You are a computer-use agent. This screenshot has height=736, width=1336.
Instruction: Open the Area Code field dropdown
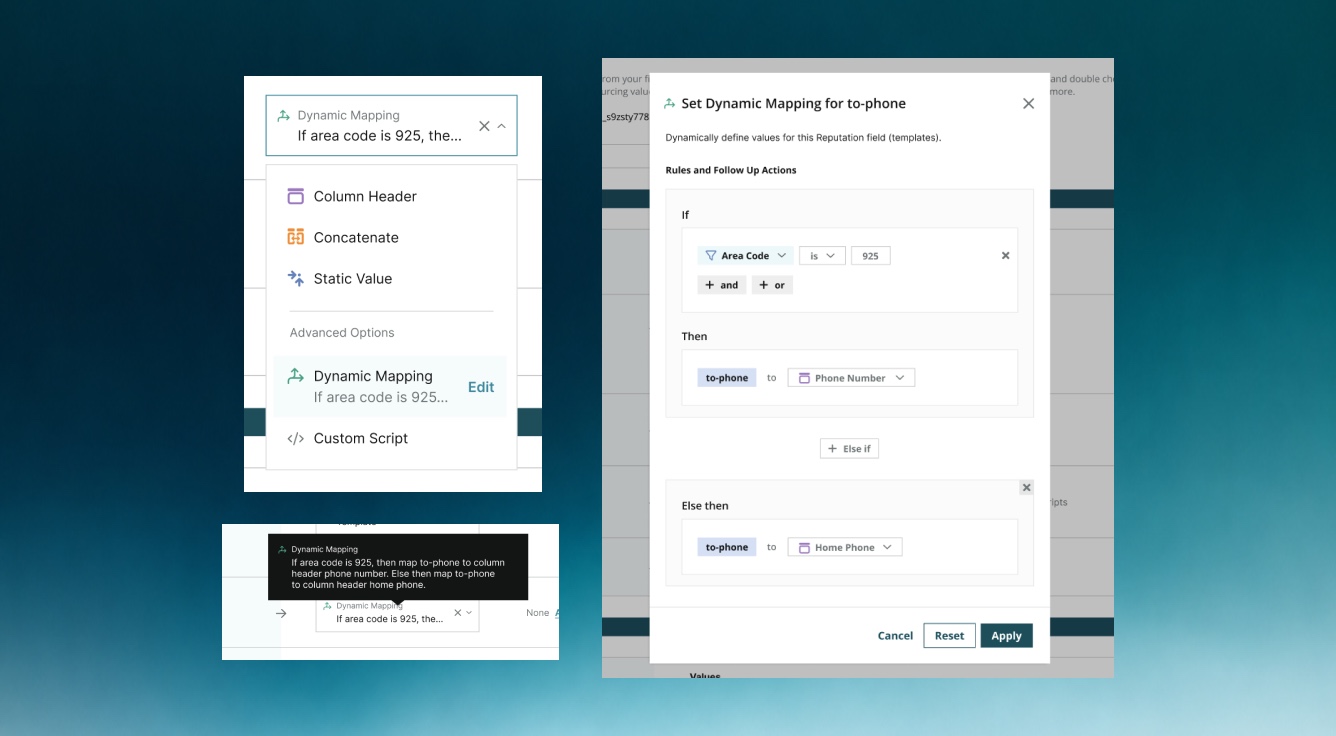(x=746, y=256)
